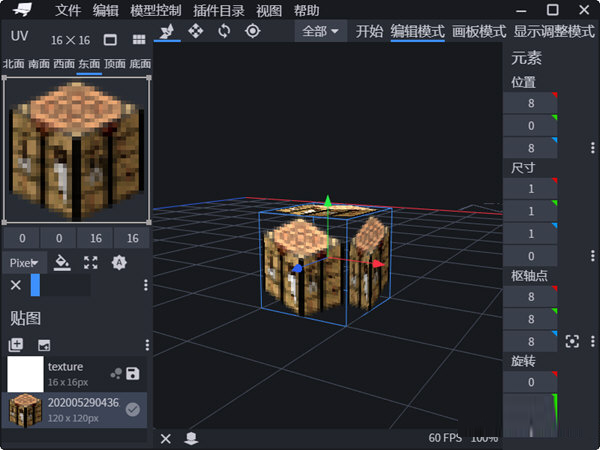The height and width of the screenshot is (450, 600).
Task: Select the 顶面 face button
Action: click(115, 63)
